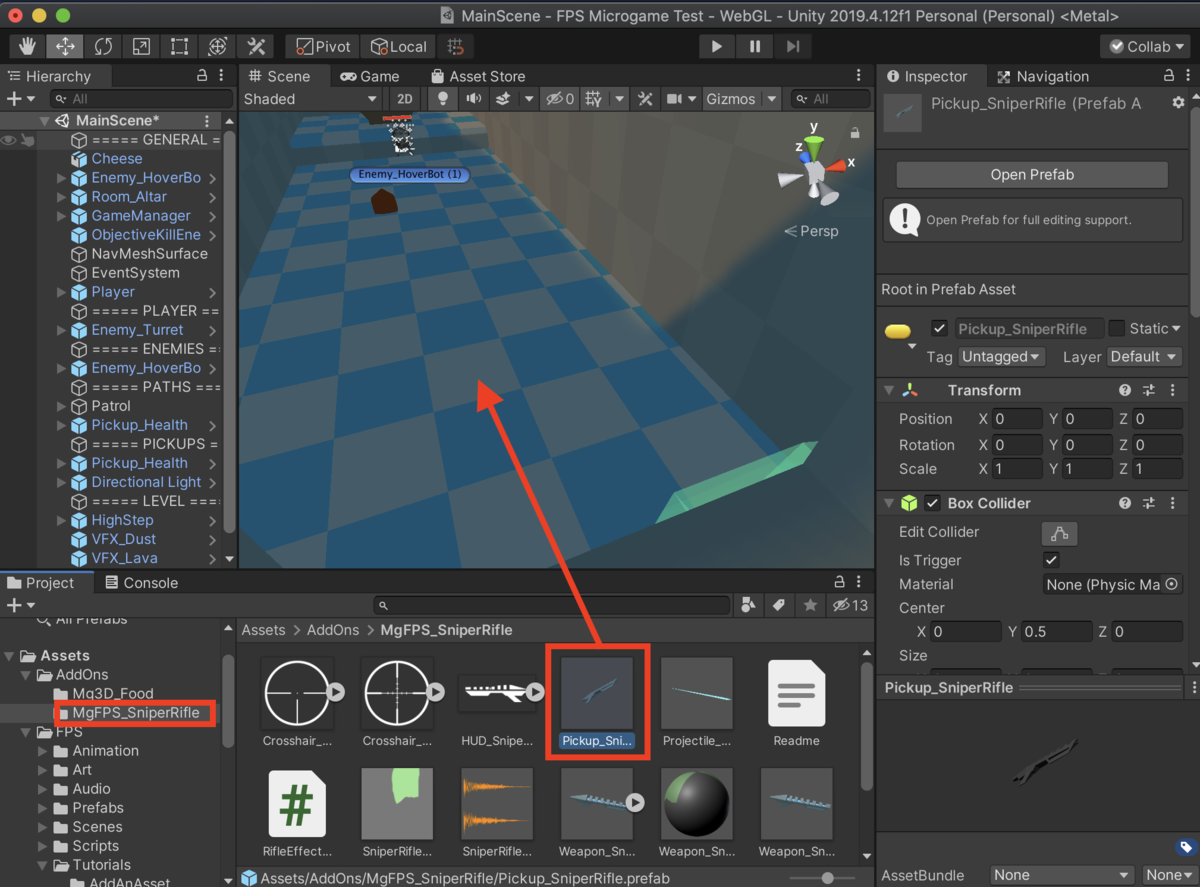Step one frame forward

click(x=792, y=46)
